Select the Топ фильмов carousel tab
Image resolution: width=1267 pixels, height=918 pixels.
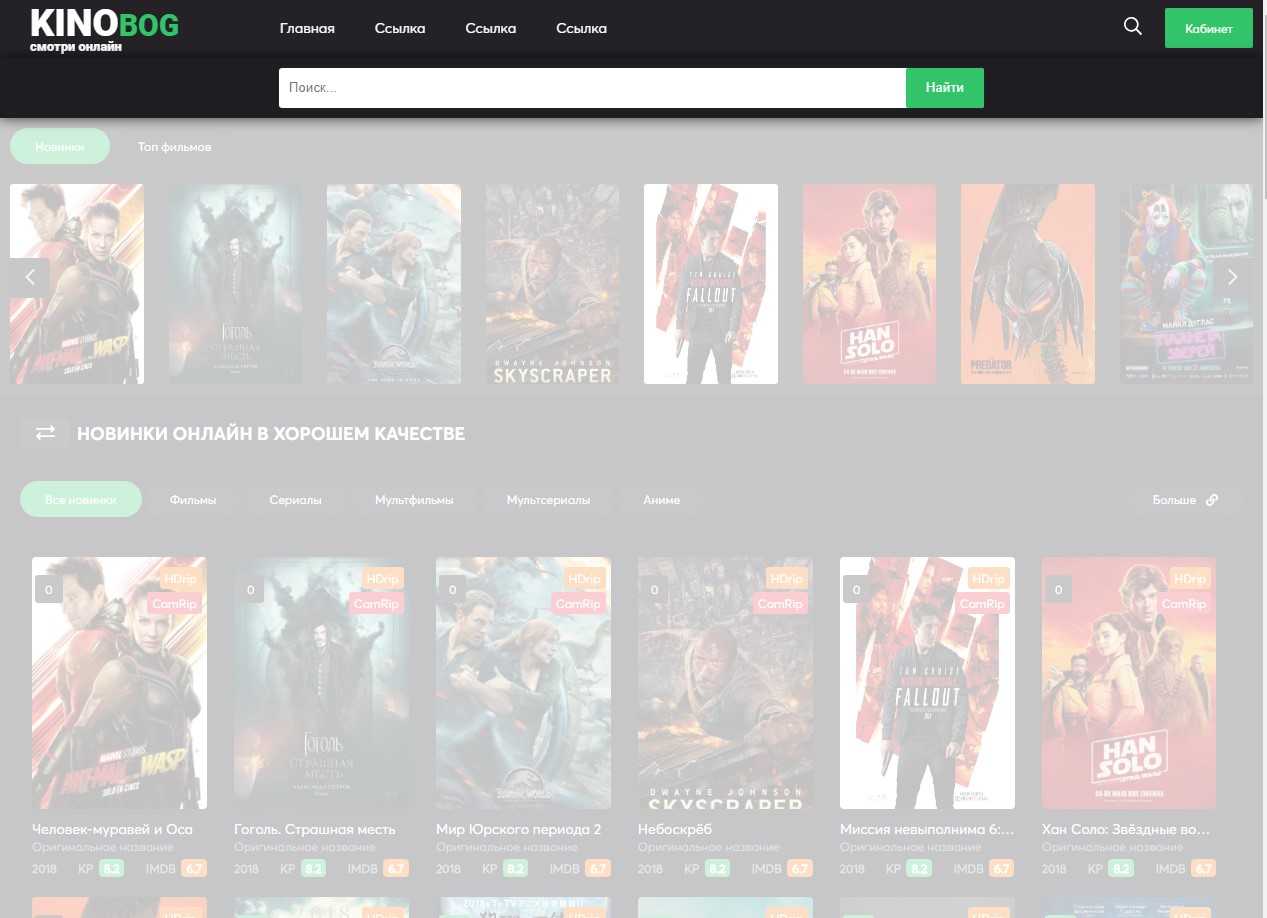(x=174, y=147)
